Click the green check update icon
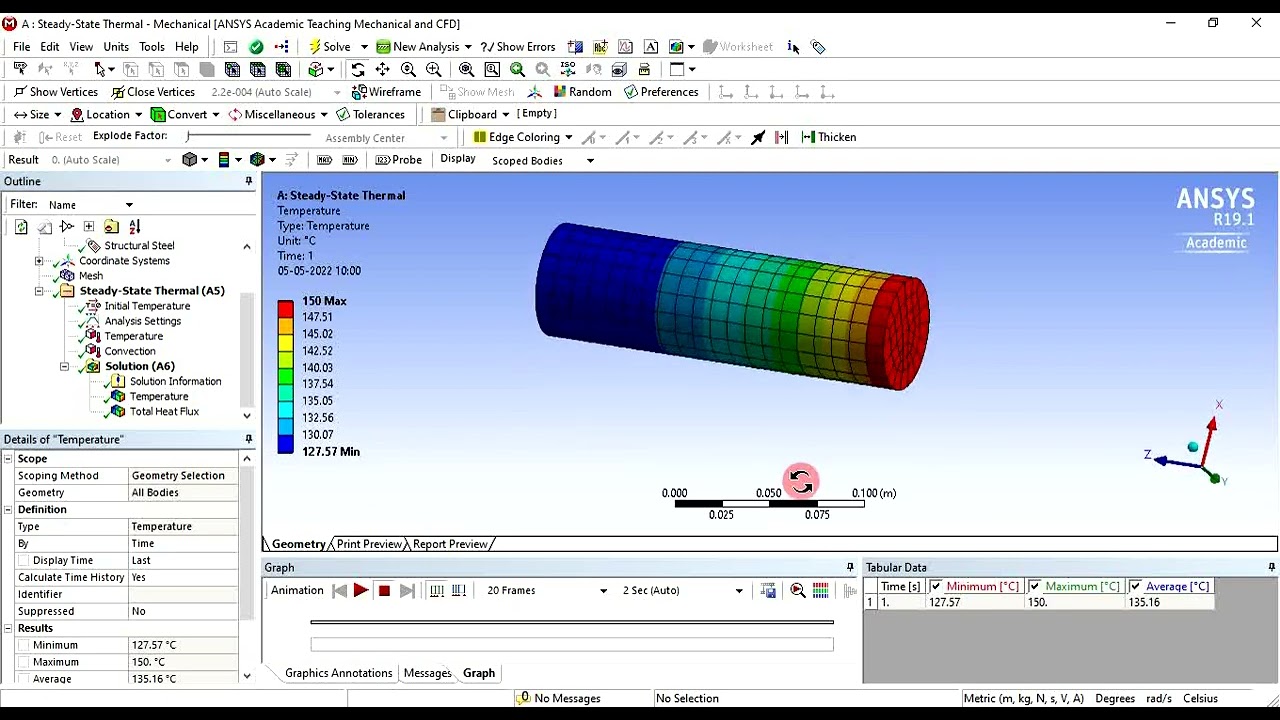The width and height of the screenshot is (1280, 720). click(256, 46)
